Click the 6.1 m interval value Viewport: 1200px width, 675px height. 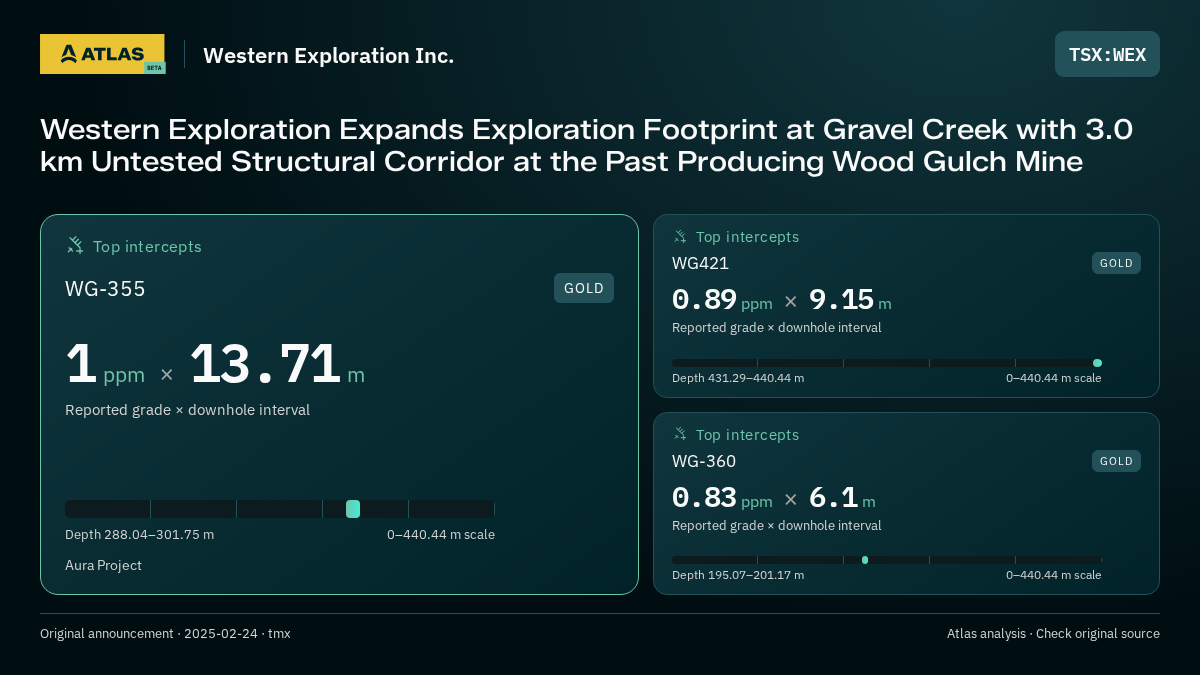click(842, 498)
